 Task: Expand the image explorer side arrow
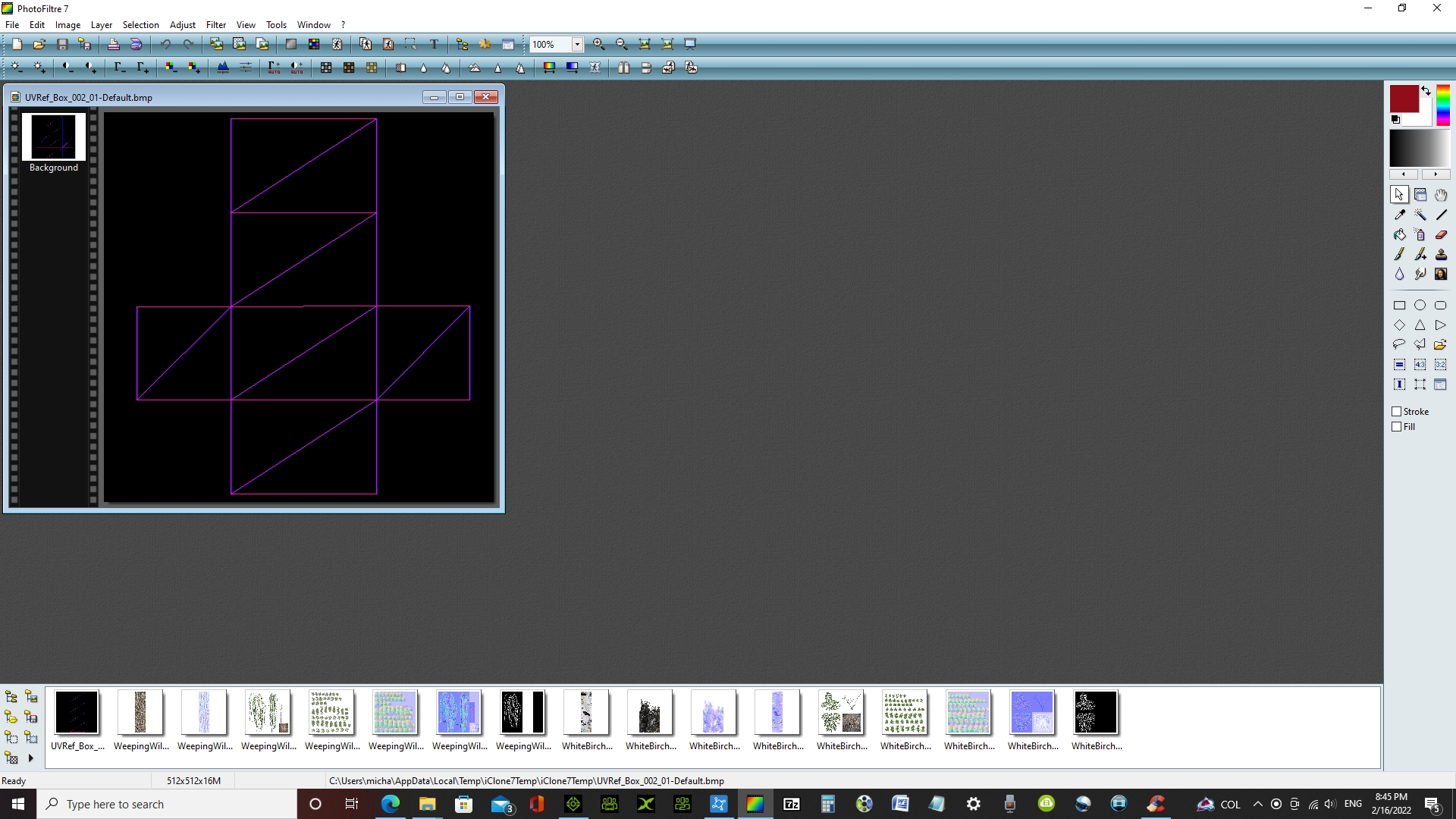tap(31, 758)
